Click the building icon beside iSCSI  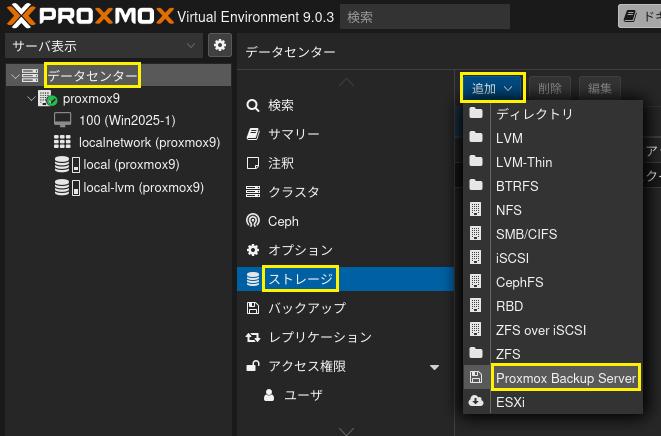point(476,257)
